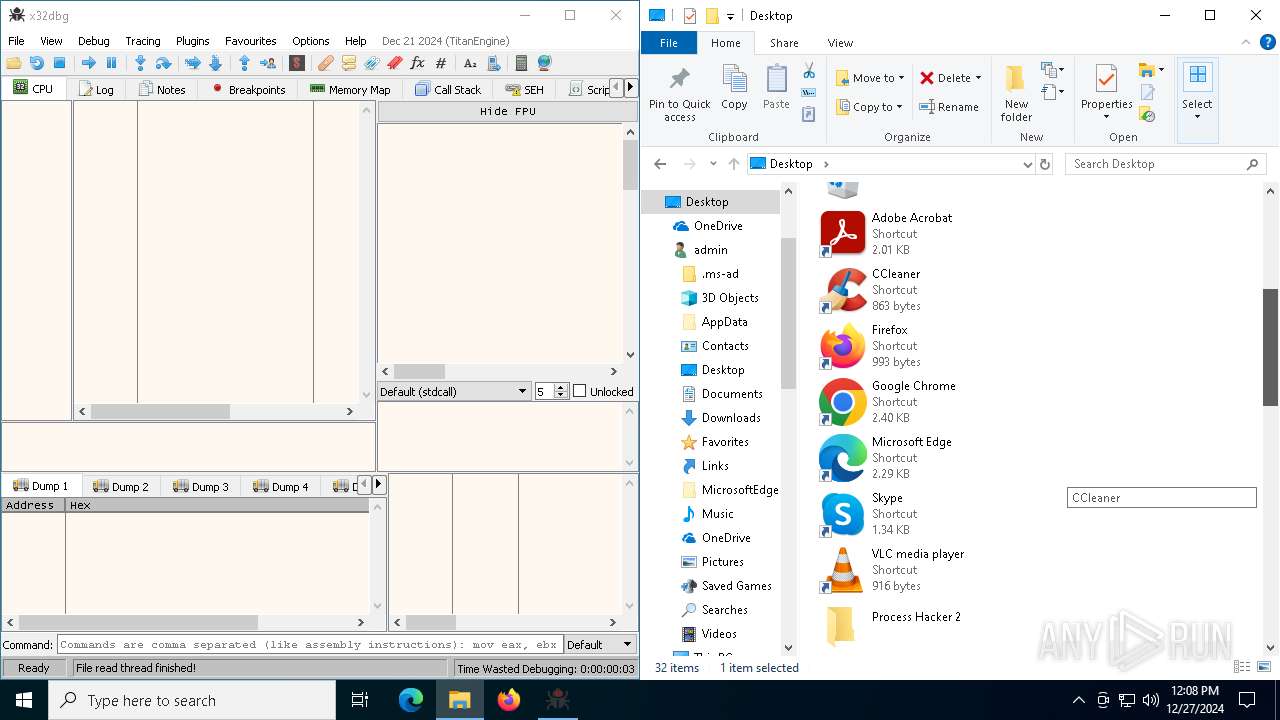Open the Share ribbon tab in Explorer
1280x720 pixels.
click(x=784, y=43)
